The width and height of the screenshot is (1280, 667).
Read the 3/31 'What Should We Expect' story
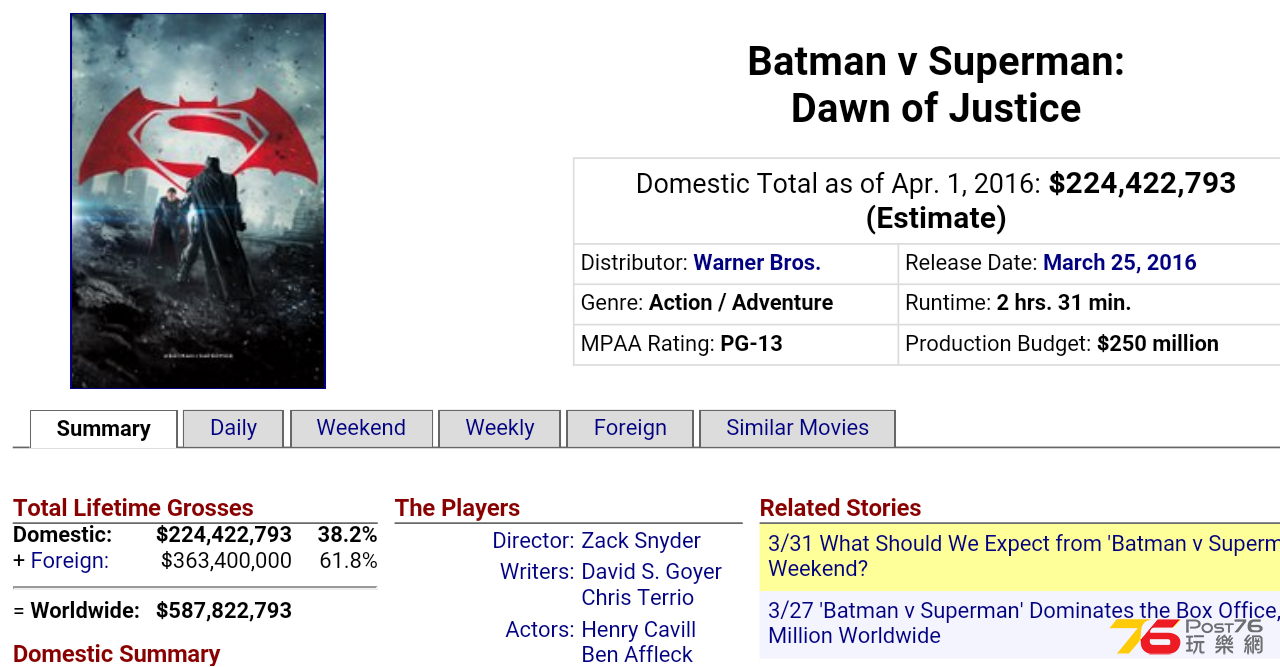coord(1020,556)
